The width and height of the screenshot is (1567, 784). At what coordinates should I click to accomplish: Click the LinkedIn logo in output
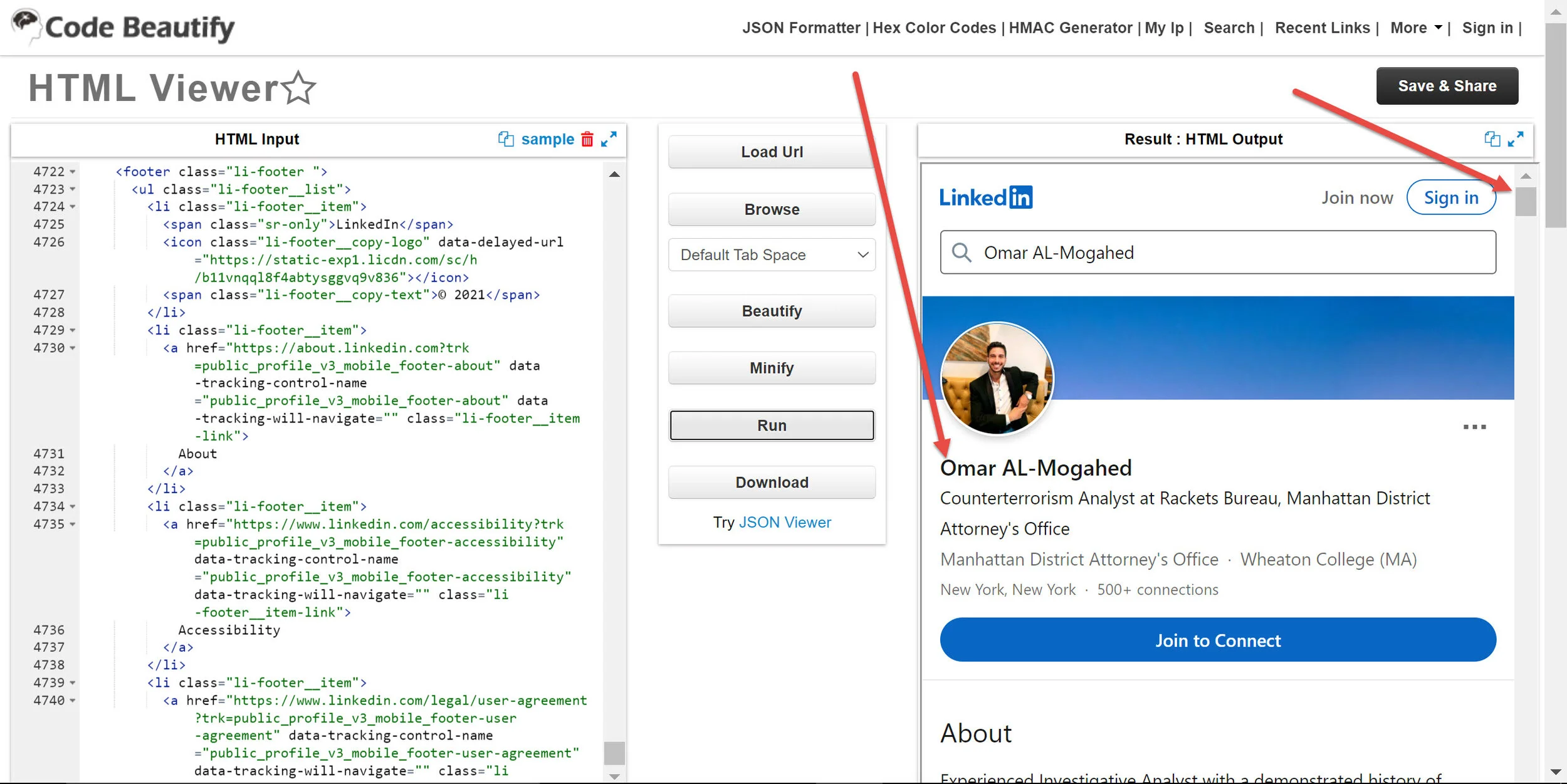(985, 197)
